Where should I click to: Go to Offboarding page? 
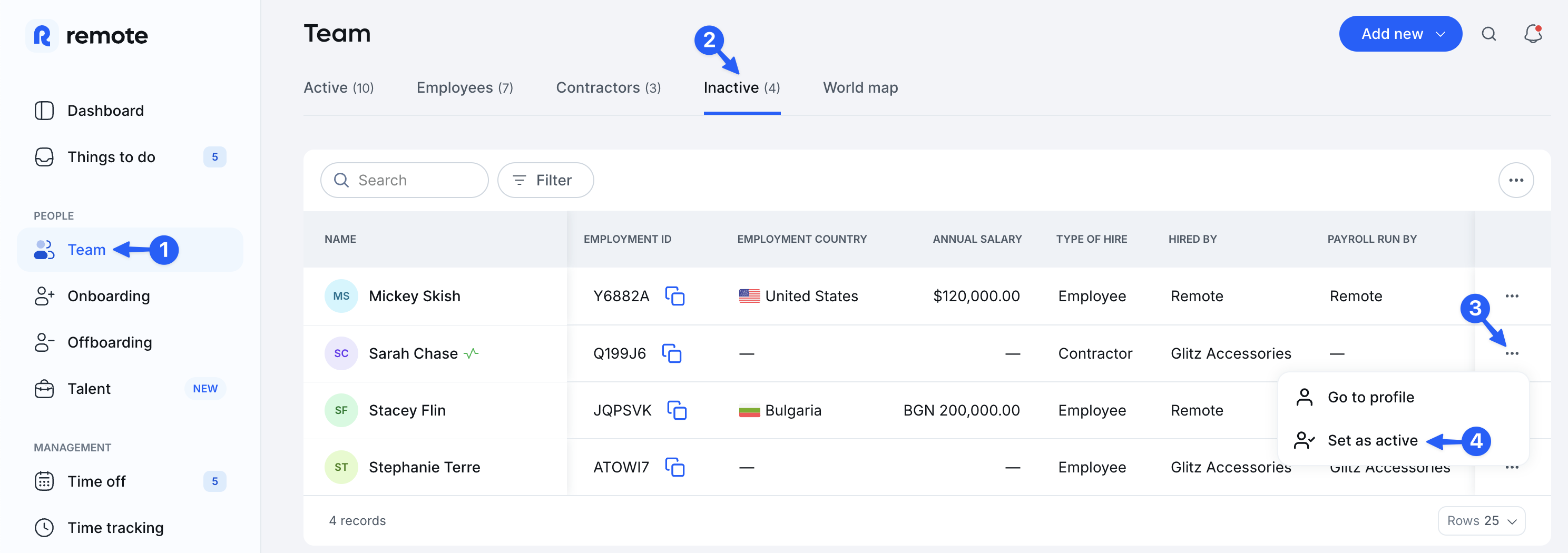point(130,342)
